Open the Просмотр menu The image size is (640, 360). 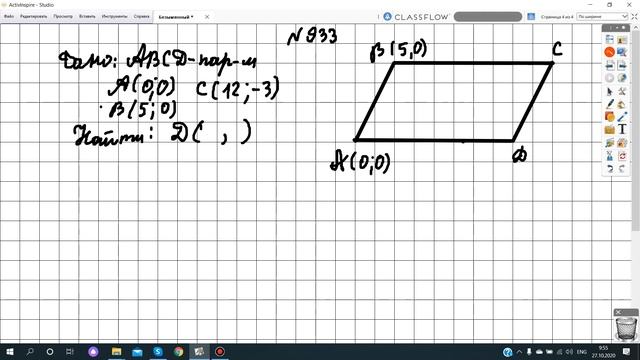click(x=63, y=17)
